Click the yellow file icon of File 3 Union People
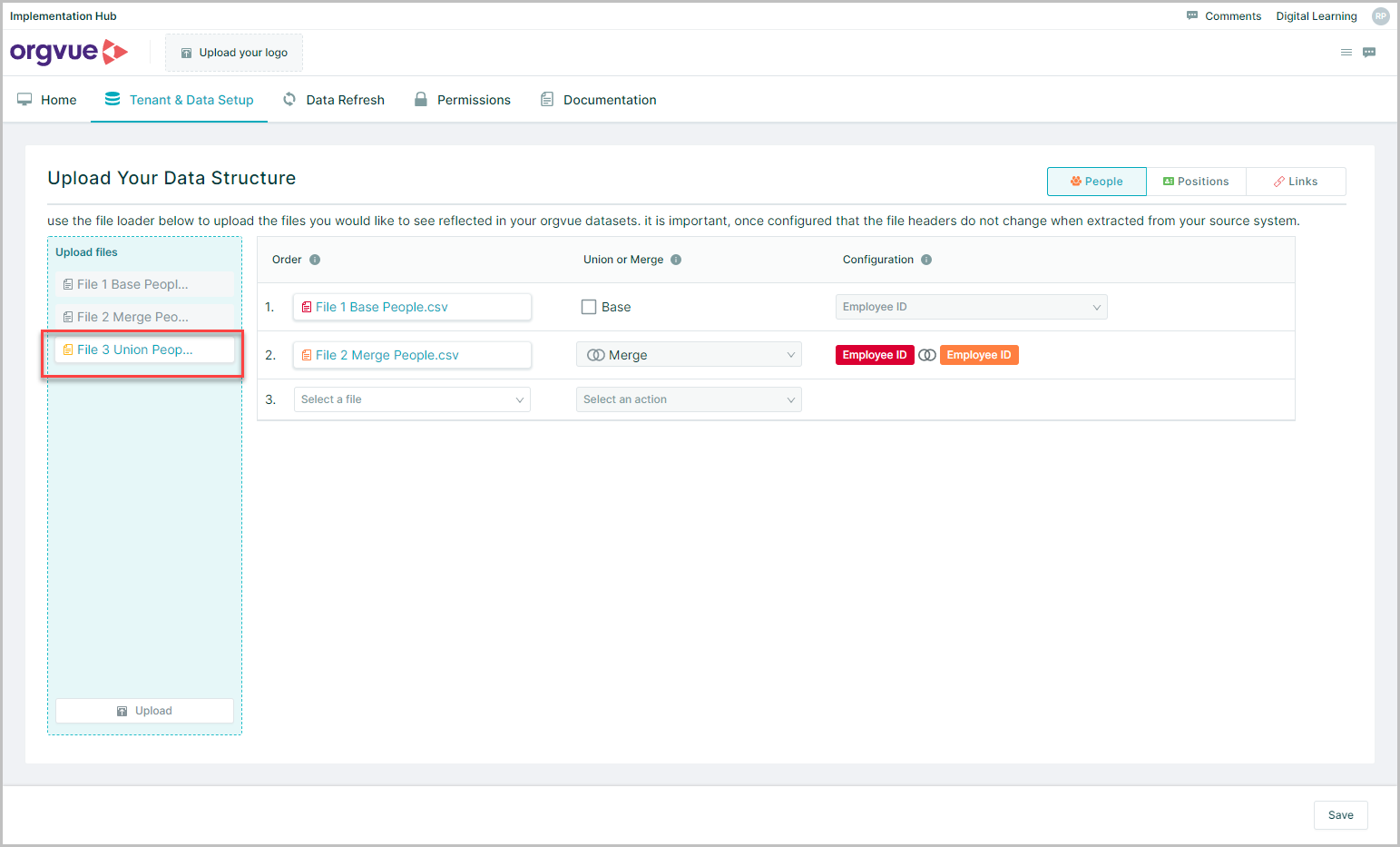The width and height of the screenshot is (1400, 847). click(x=68, y=350)
